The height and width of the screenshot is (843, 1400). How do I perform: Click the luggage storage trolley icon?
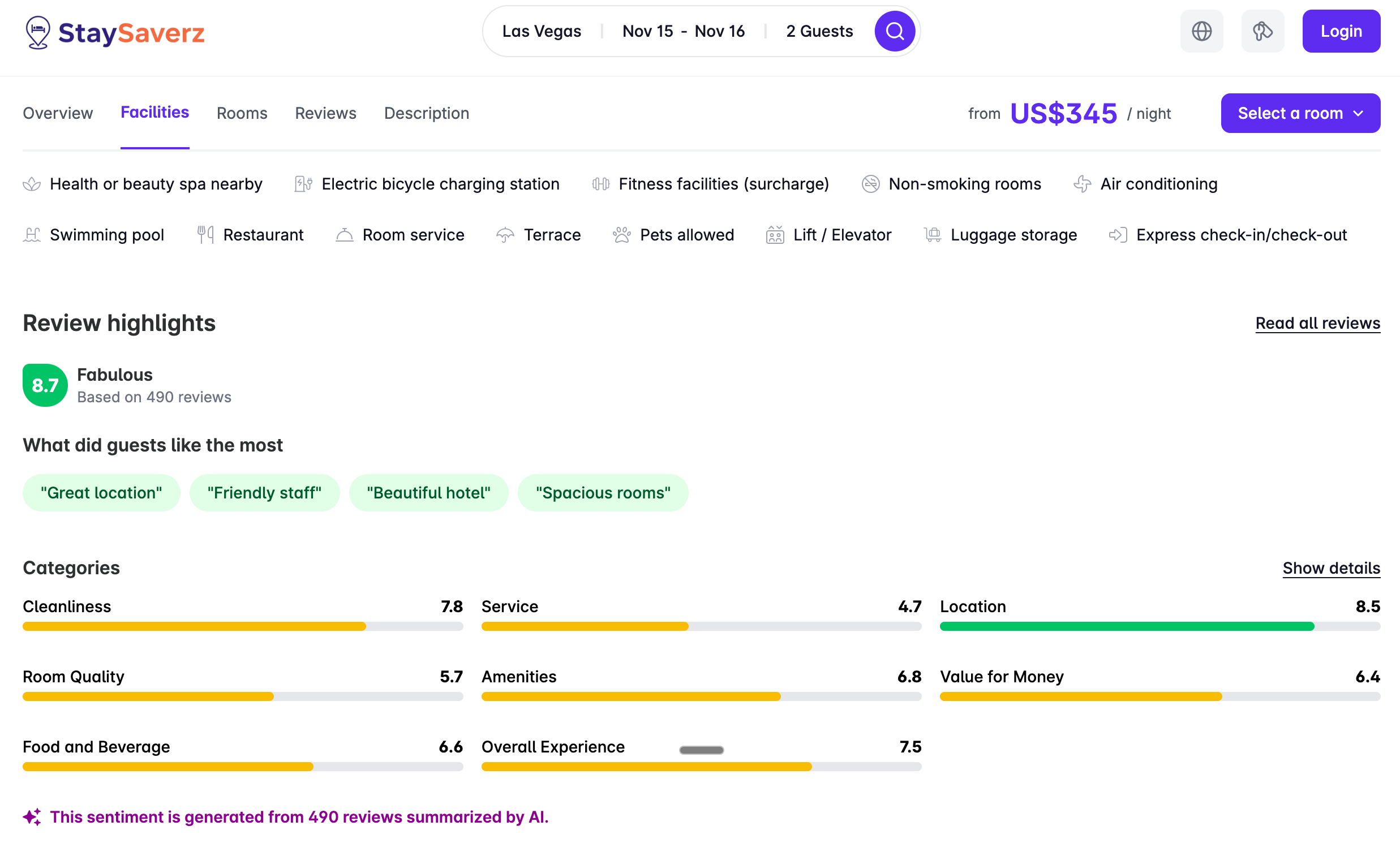point(932,235)
